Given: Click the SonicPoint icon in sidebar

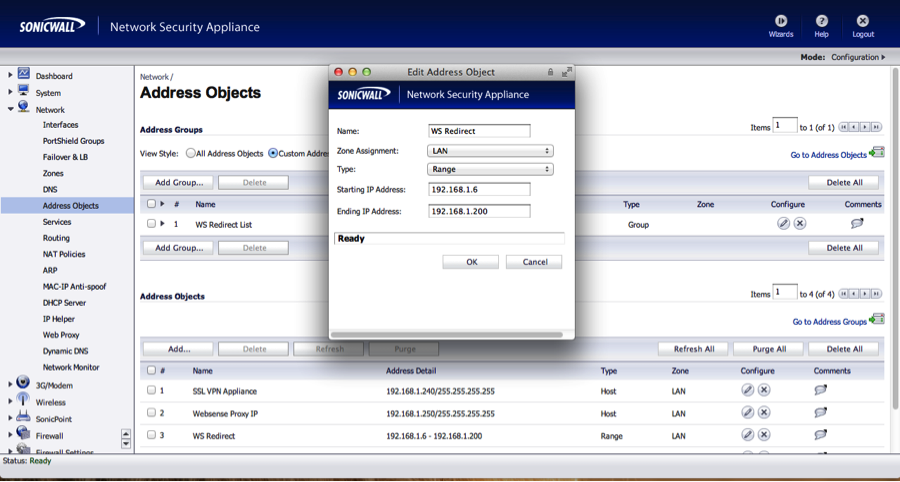Looking at the screenshot, I should [24, 417].
